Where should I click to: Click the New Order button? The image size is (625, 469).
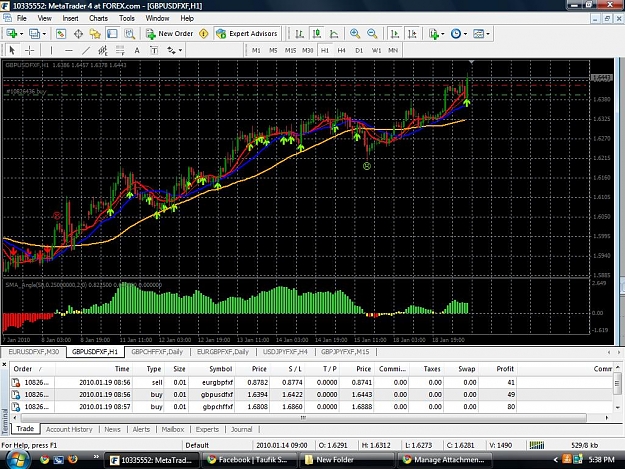pyautogui.click(x=169, y=34)
